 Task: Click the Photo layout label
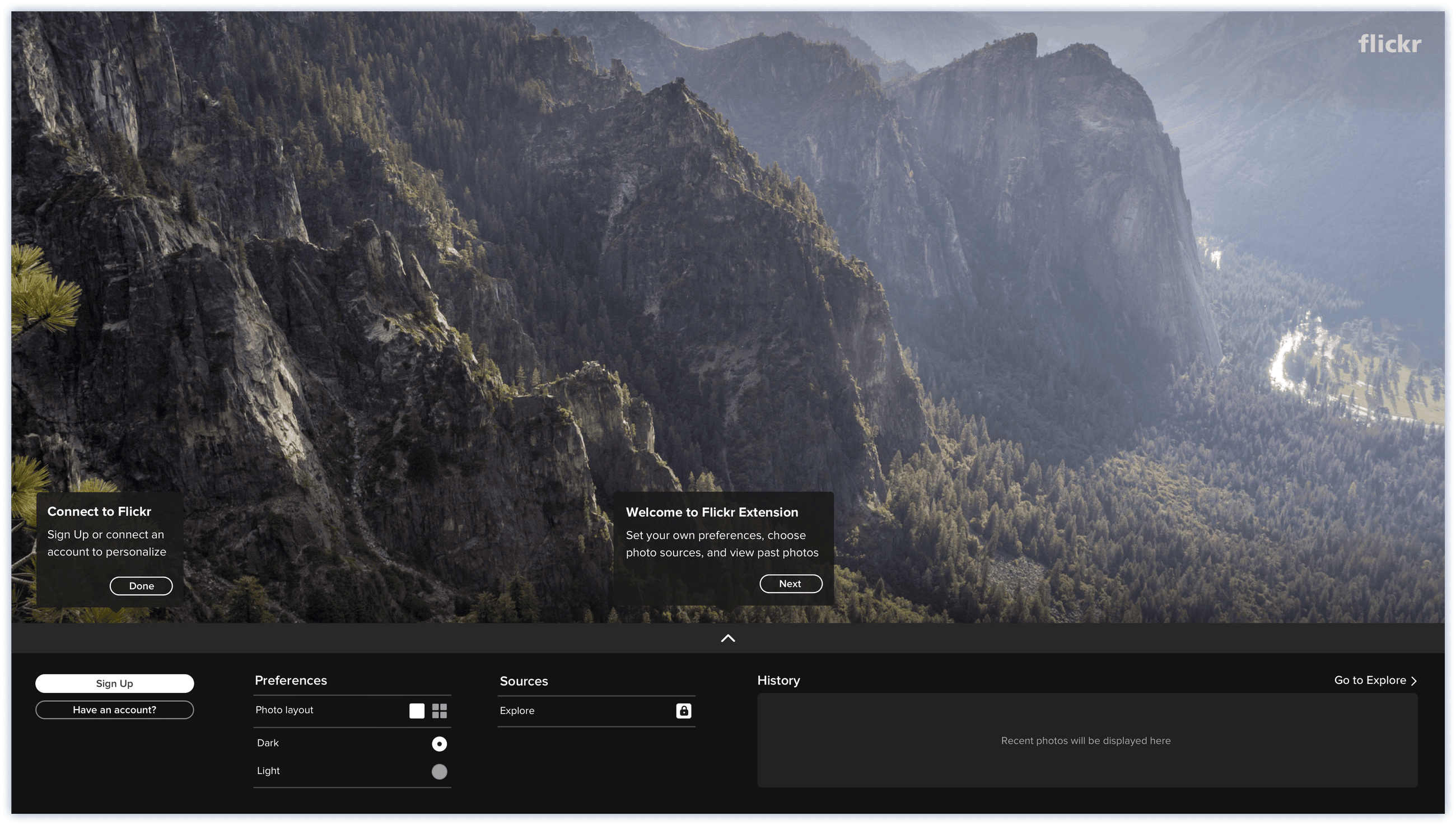284,710
